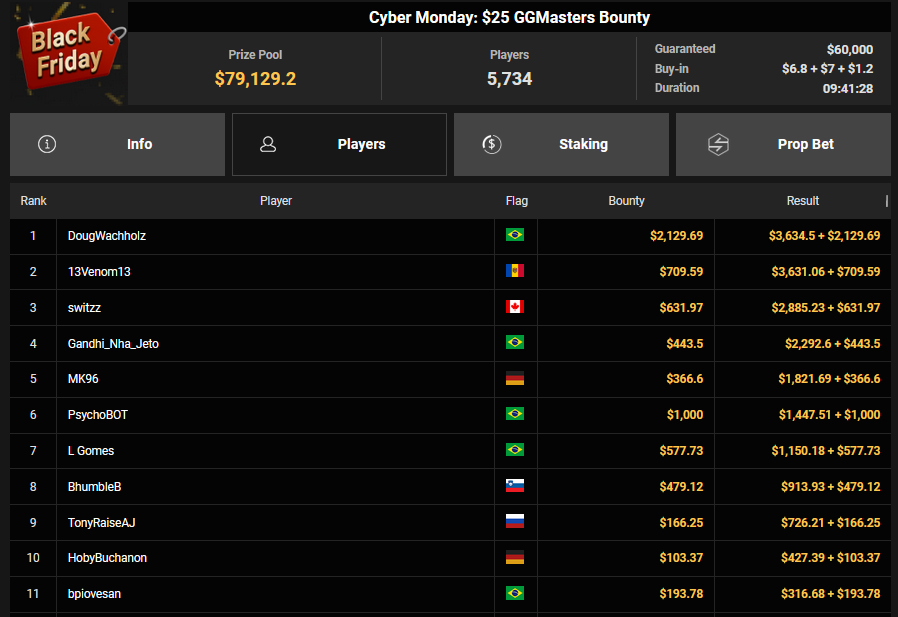Click the Staking dollar coin icon
Screen dimensions: 898x617
pyautogui.click(x=491, y=144)
